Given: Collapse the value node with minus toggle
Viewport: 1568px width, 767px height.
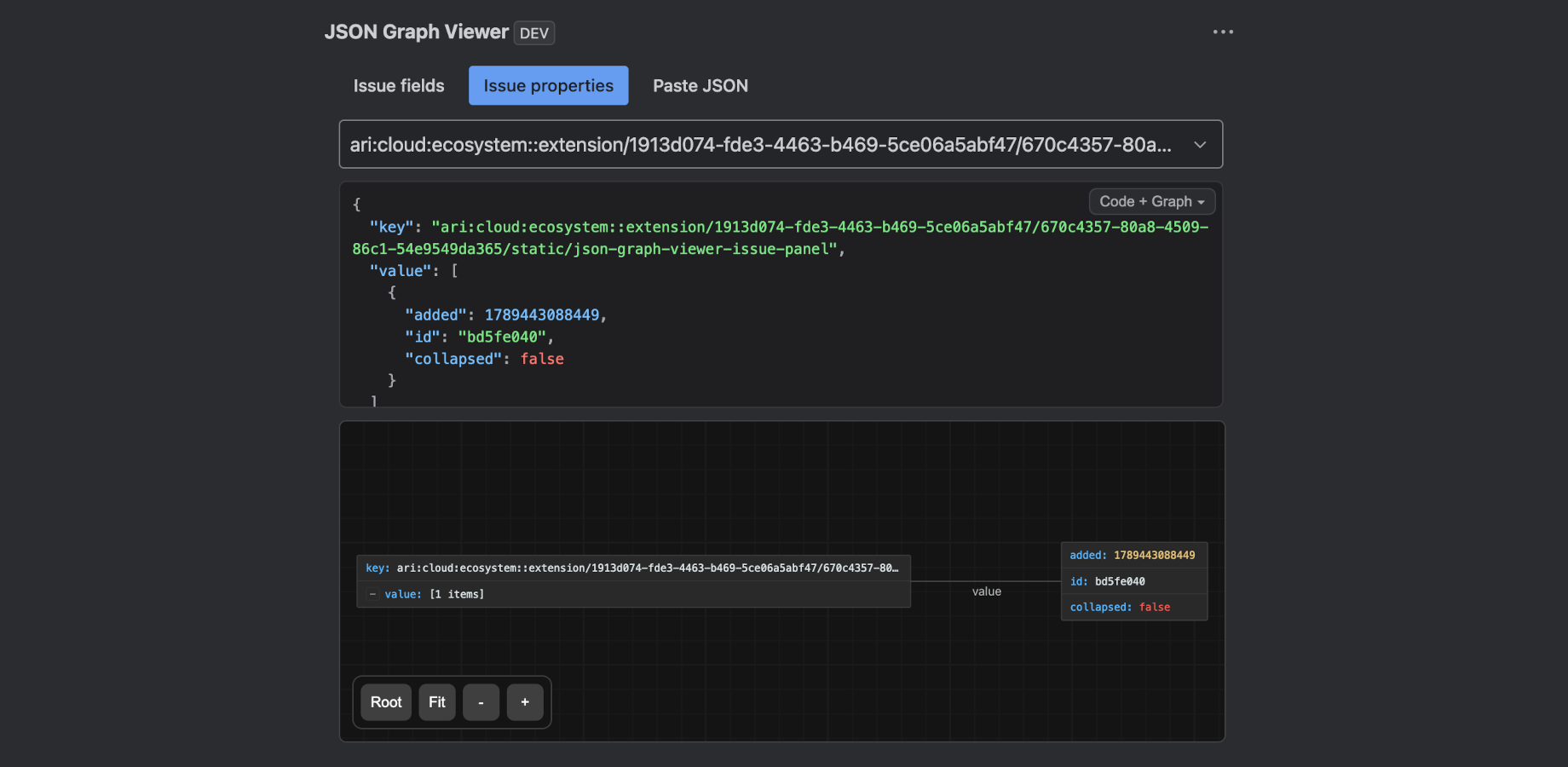Looking at the screenshot, I should tap(372, 594).
